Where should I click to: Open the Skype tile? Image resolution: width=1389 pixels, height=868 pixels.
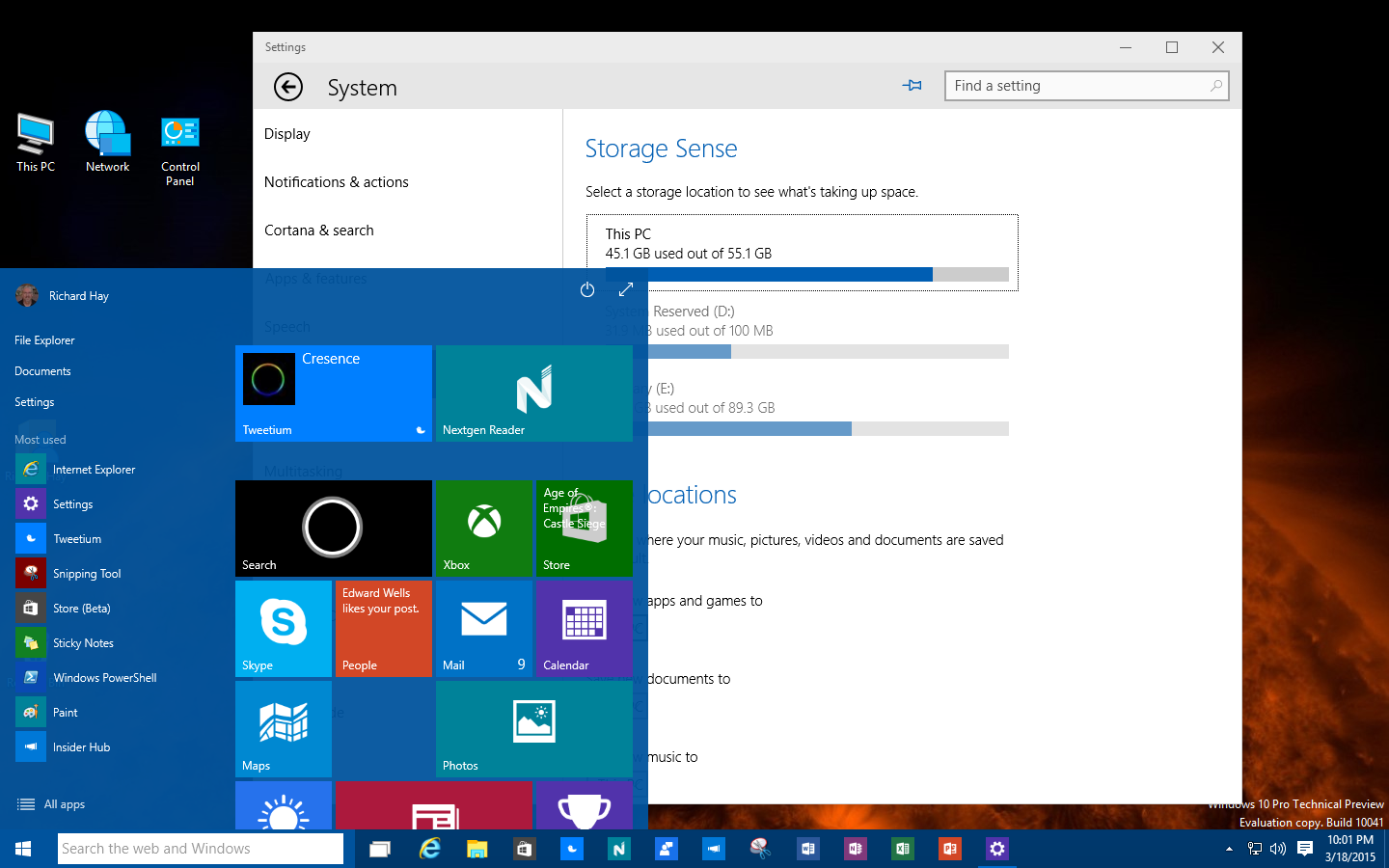coord(283,629)
